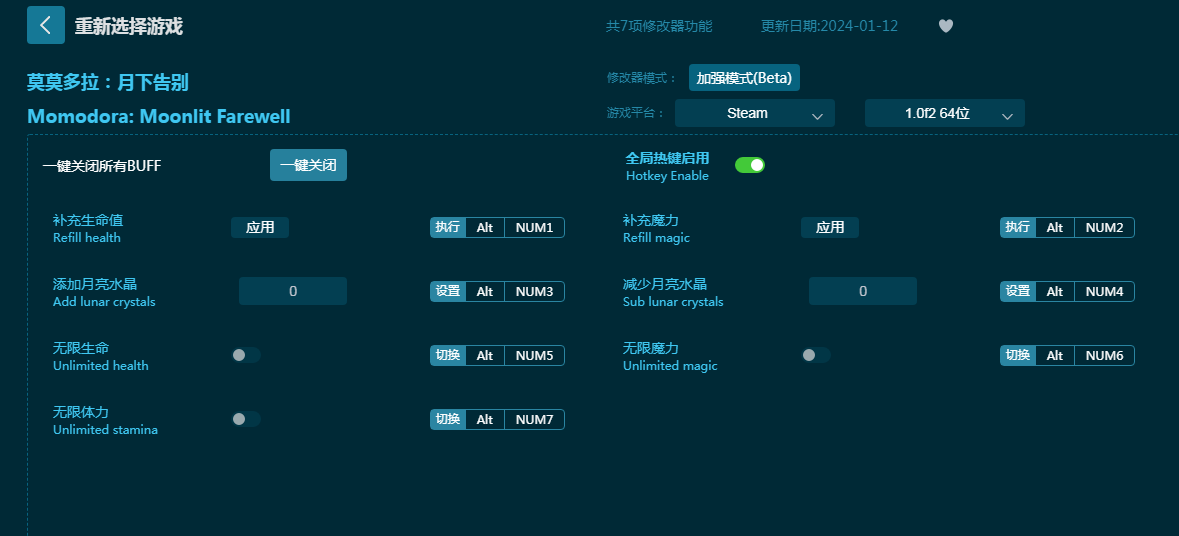This screenshot has height=536, width=1179.
Task: Click the 一键关闭所有BUFF label
Action: (102, 166)
